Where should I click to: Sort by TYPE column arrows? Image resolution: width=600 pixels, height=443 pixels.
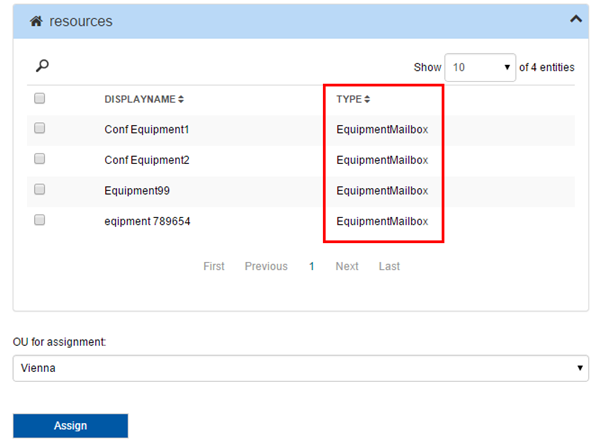click(367, 99)
